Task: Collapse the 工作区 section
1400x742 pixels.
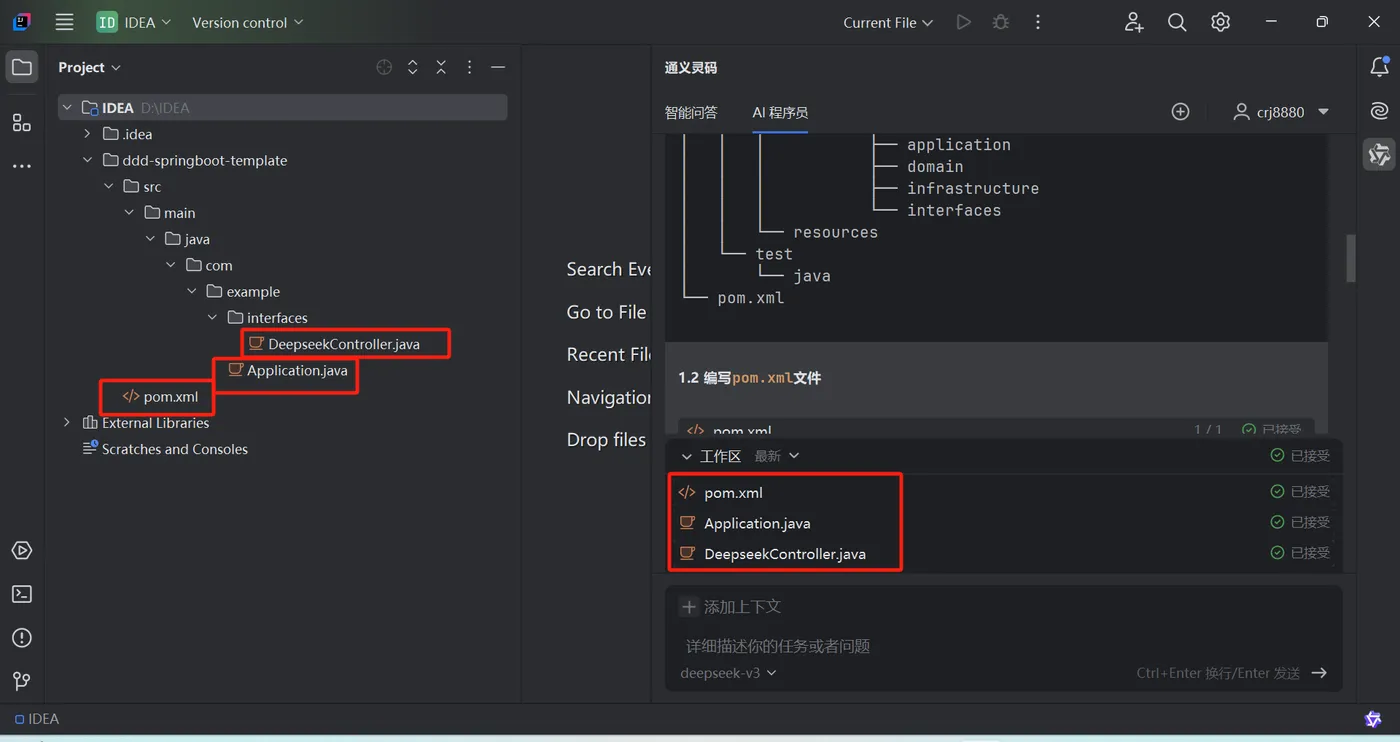Action: pos(686,456)
